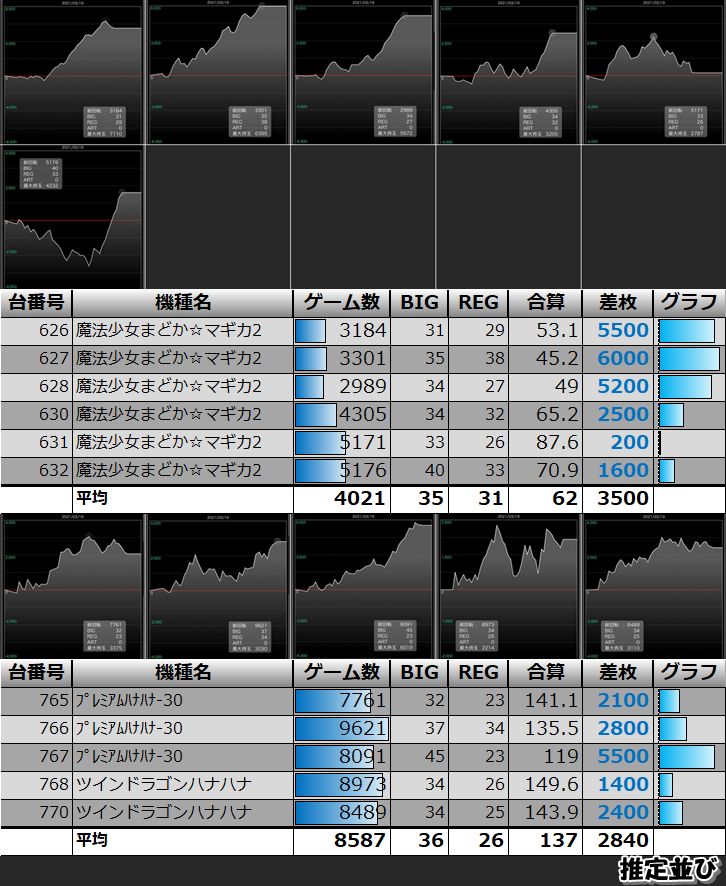The width and height of the screenshot is (726, 886).
Task: Click the 差枚 value 2800 for machine 766
Action: pos(623,728)
